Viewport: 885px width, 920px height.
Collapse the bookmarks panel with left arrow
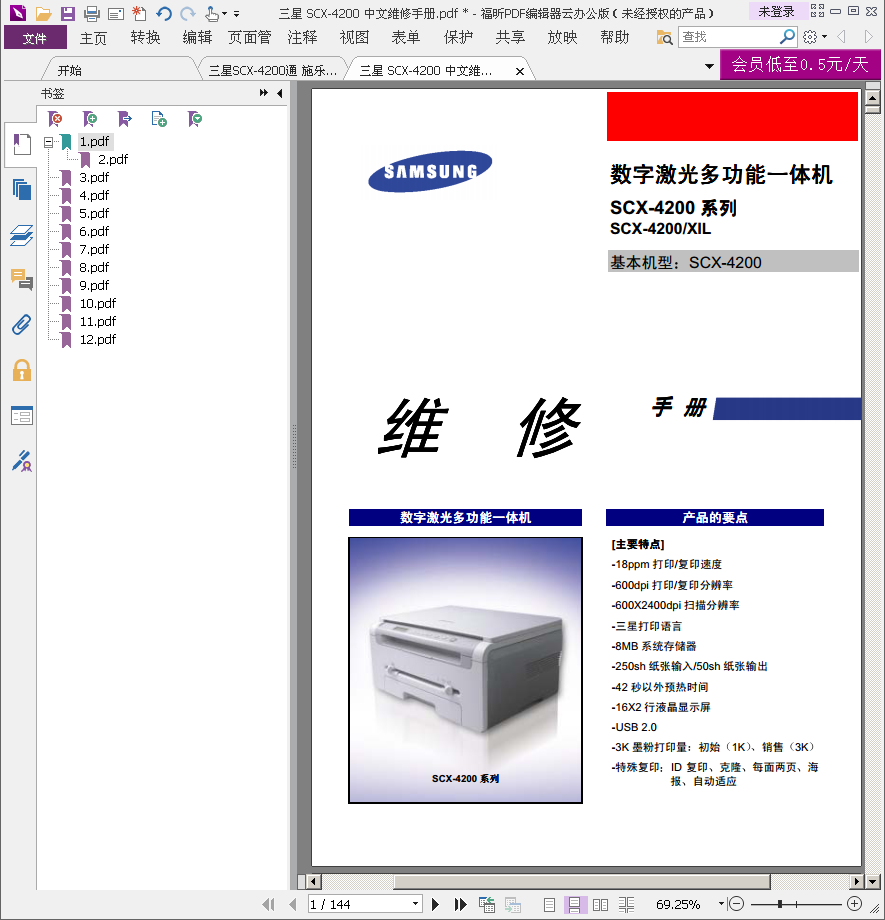(x=279, y=93)
